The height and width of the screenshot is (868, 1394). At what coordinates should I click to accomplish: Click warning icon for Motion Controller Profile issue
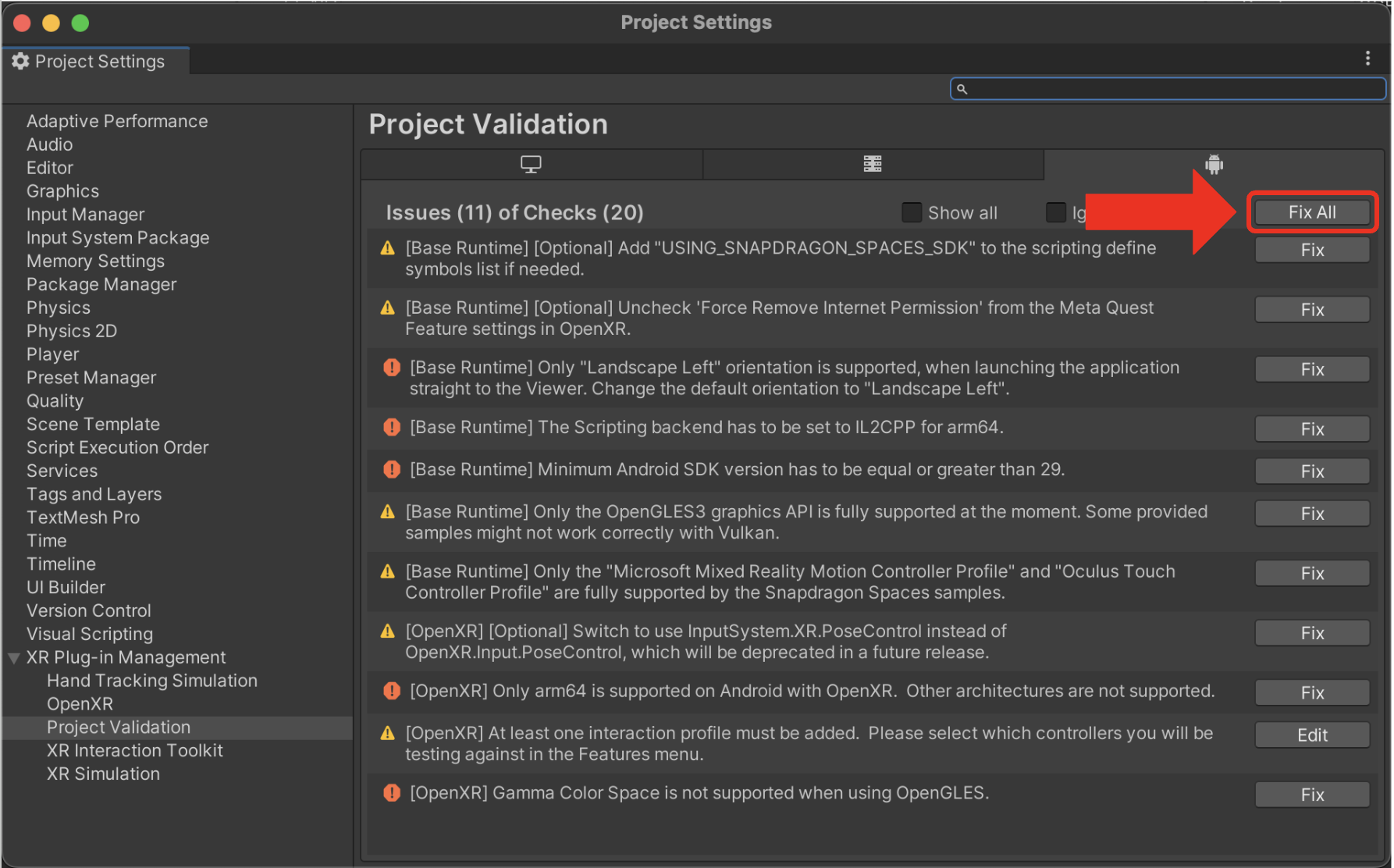(x=387, y=571)
